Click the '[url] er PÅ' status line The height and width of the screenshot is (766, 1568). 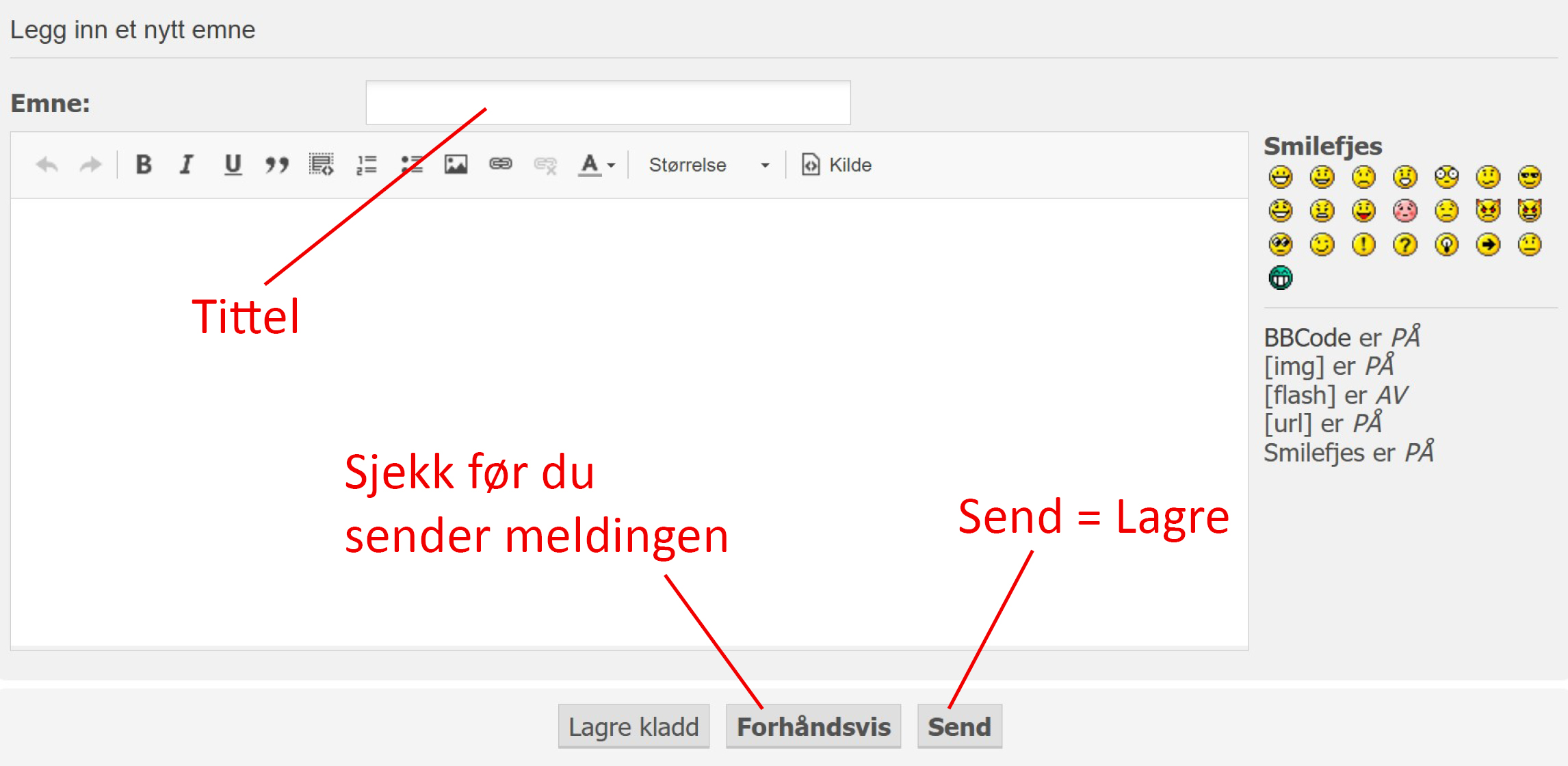1322,423
